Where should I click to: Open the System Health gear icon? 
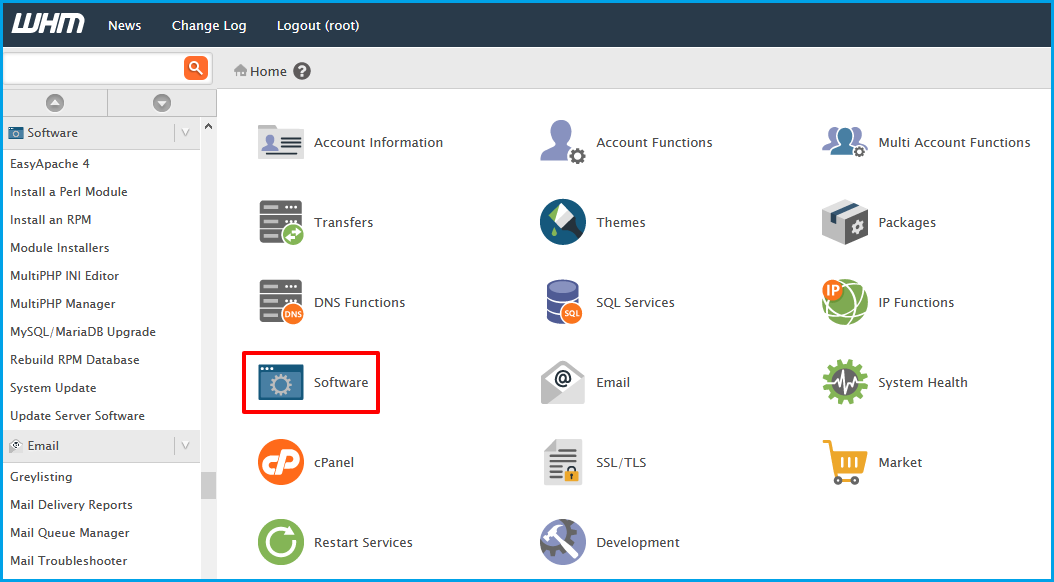click(845, 383)
